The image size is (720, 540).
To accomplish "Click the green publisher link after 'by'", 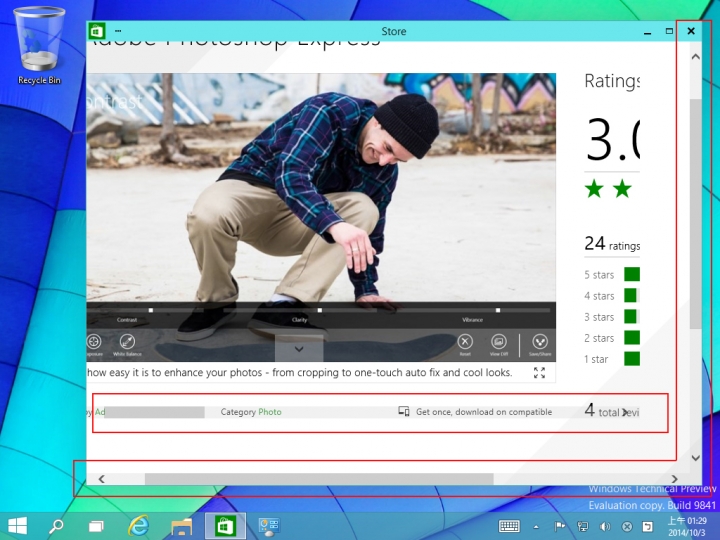I will 100,412.
